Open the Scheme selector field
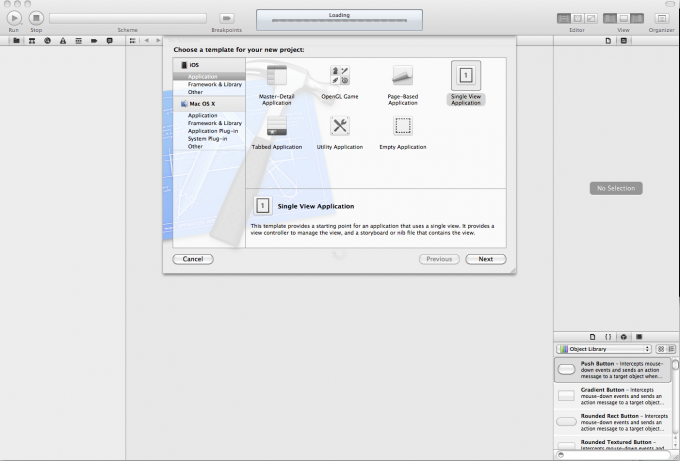Image resolution: width=680 pixels, height=461 pixels. (128, 18)
